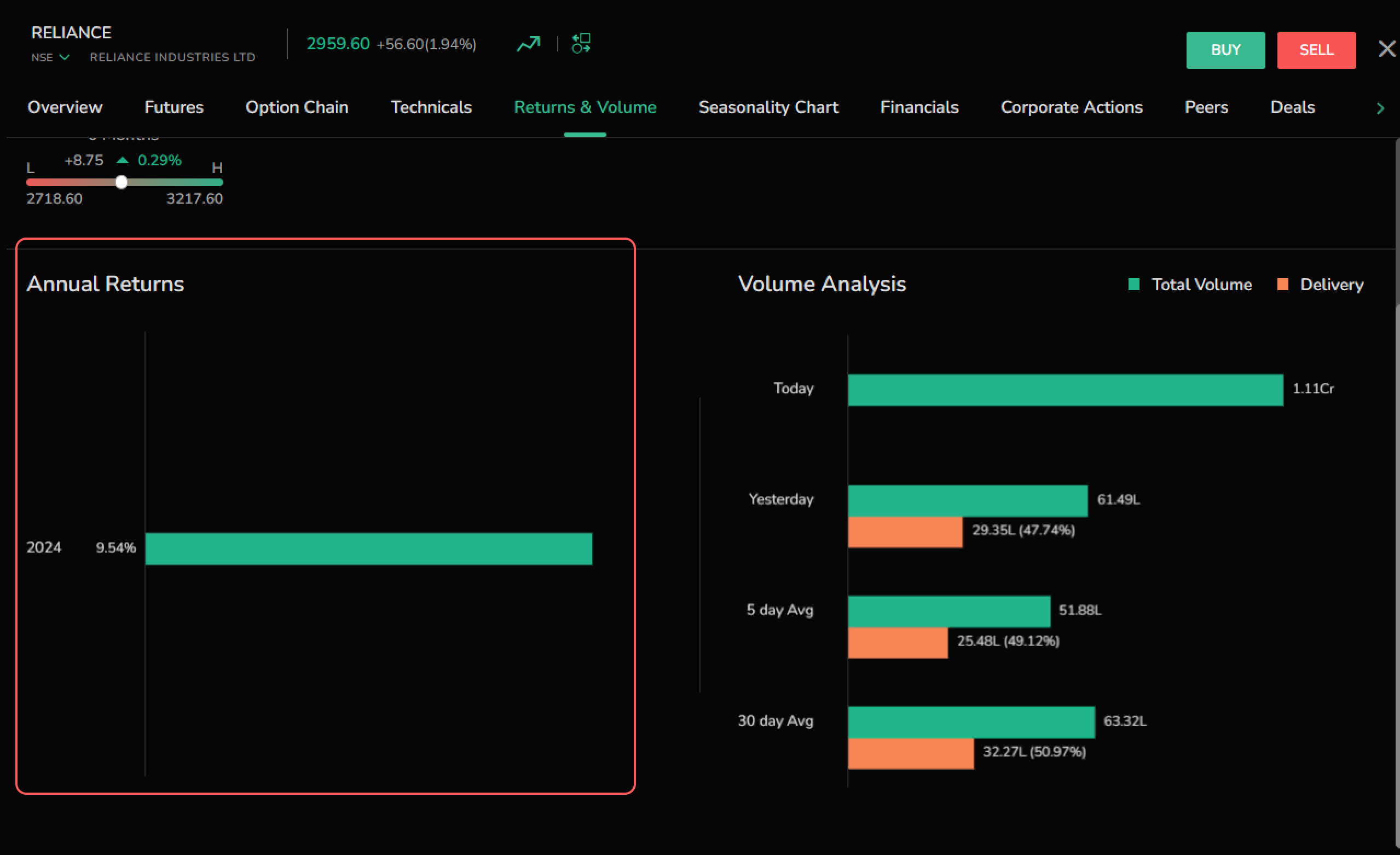This screenshot has height=855, width=1400.
Task: Open the Overview tab
Action: coord(65,107)
